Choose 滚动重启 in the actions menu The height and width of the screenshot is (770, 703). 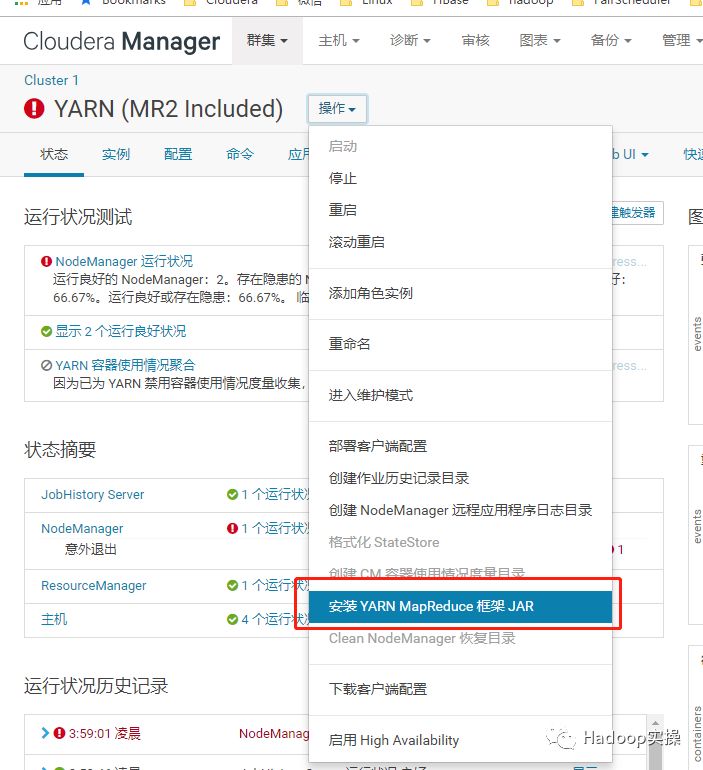460,242
